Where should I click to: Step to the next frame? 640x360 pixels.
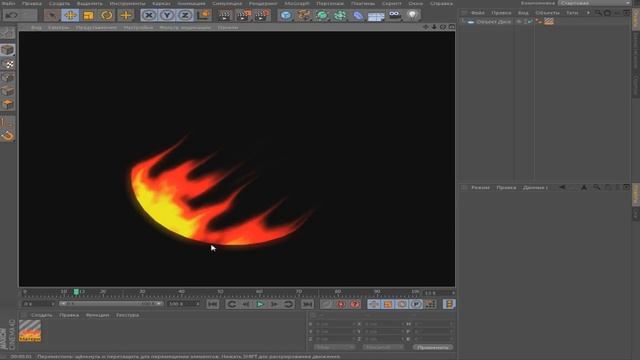point(274,304)
